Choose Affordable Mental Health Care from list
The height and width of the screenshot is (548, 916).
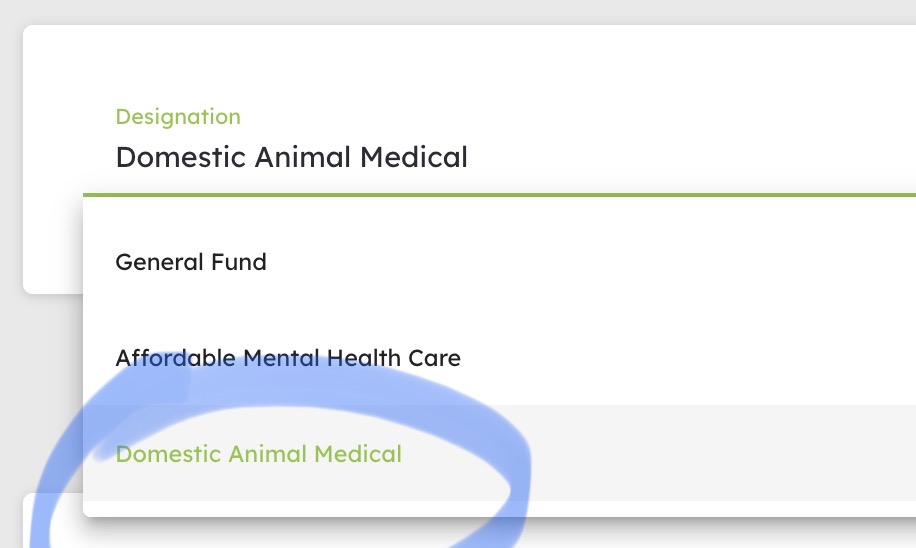click(x=499, y=358)
